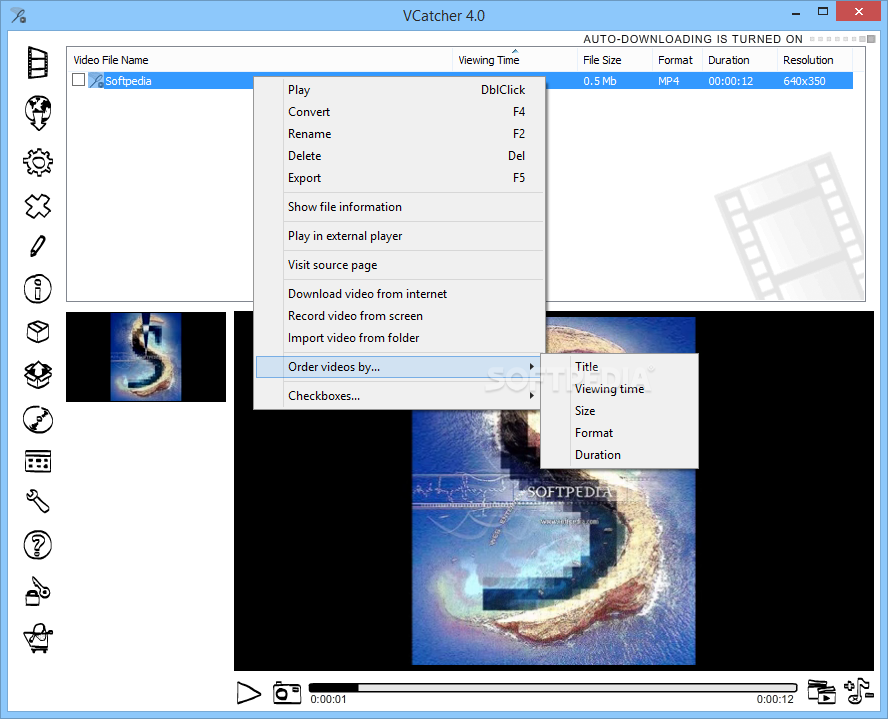888x719 pixels.
Task: Click the open box with arrows icon
Action: click(x=38, y=375)
